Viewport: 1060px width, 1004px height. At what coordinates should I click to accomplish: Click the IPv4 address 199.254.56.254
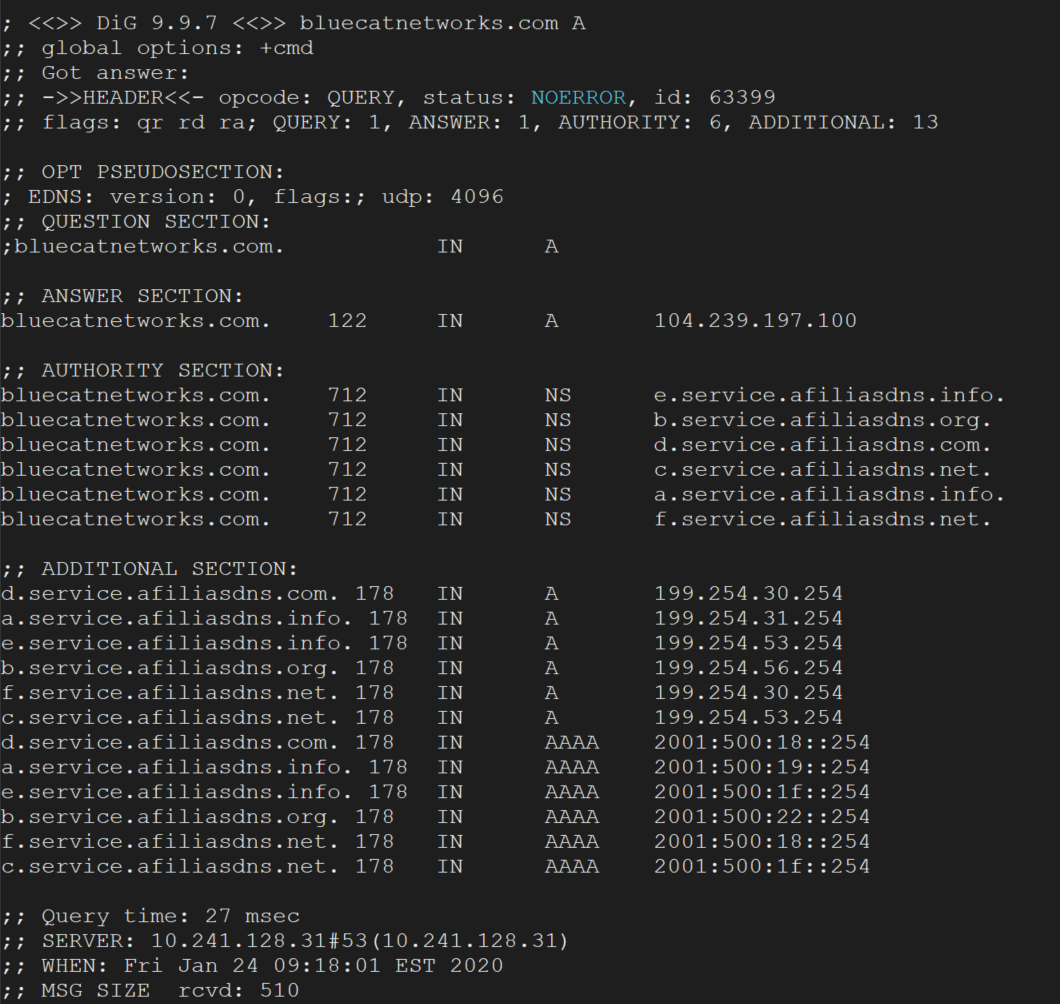(x=748, y=668)
